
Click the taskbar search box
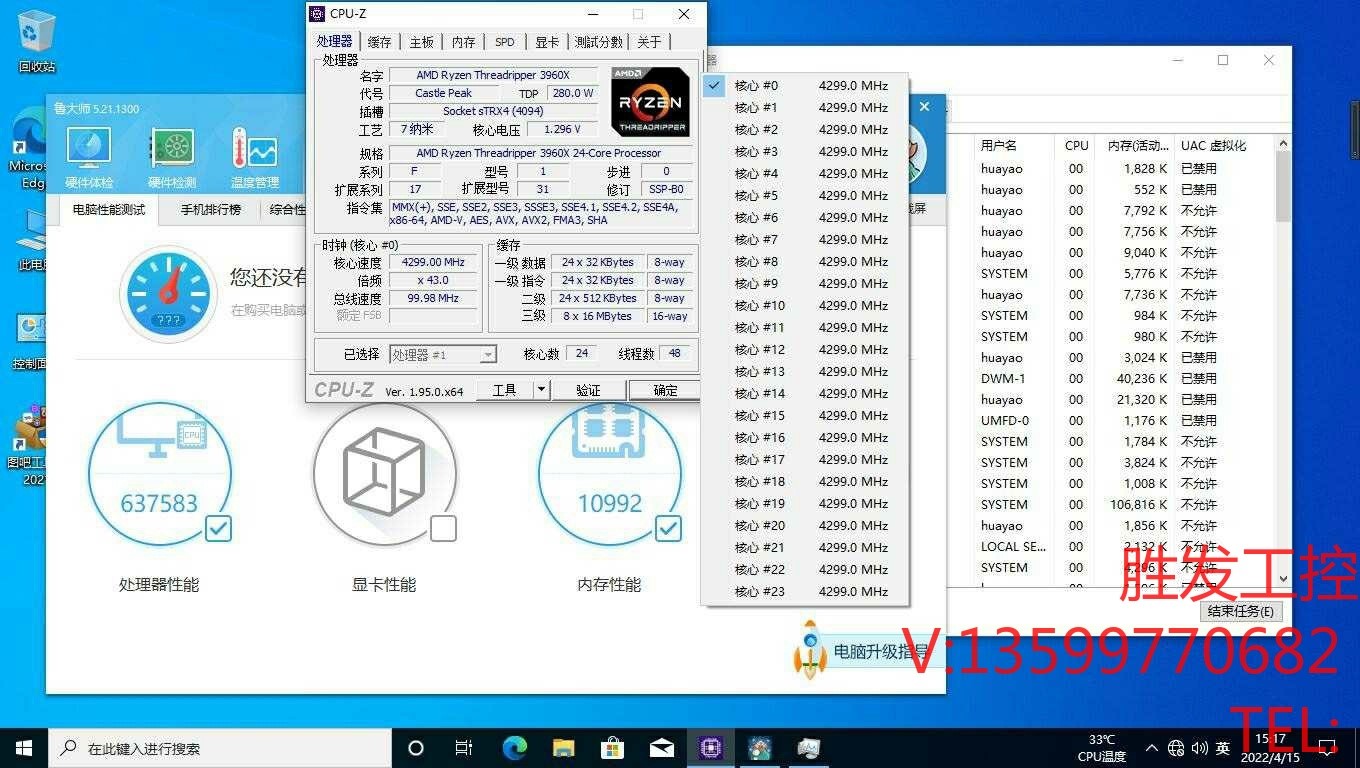click(x=219, y=748)
